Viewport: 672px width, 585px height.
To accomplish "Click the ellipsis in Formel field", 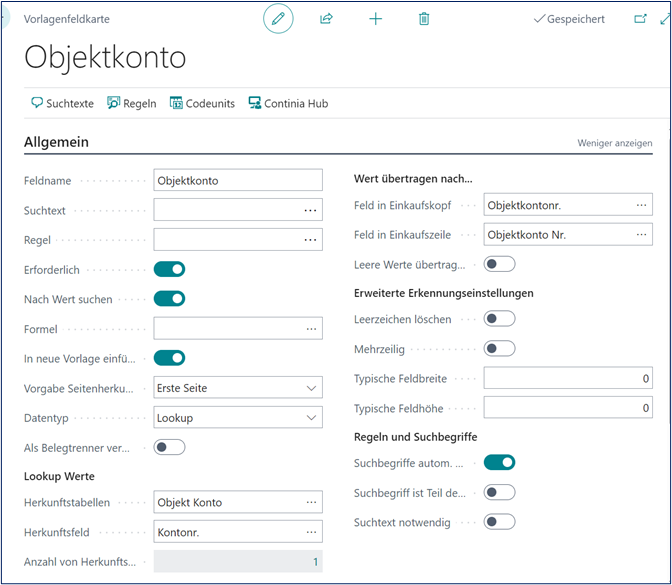I will click(311, 329).
